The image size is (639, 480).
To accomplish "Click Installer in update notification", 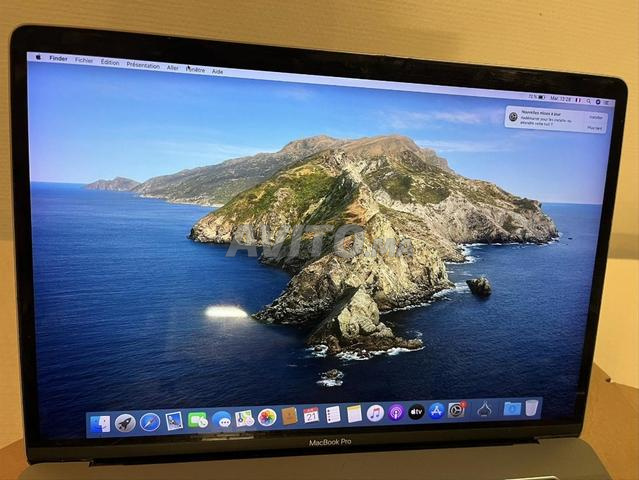I will 595,117.
